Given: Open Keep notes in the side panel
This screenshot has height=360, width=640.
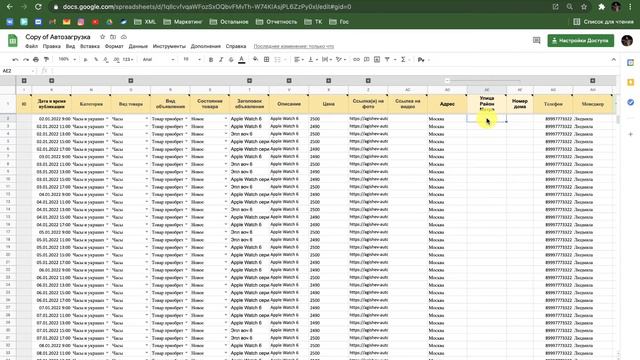Looking at the screenshot, I should (631, 82).
